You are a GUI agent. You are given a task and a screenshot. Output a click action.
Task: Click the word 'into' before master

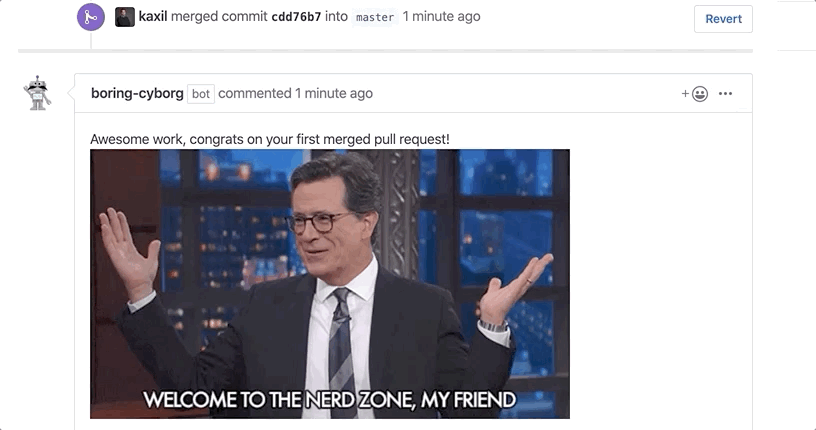(336, 17)
